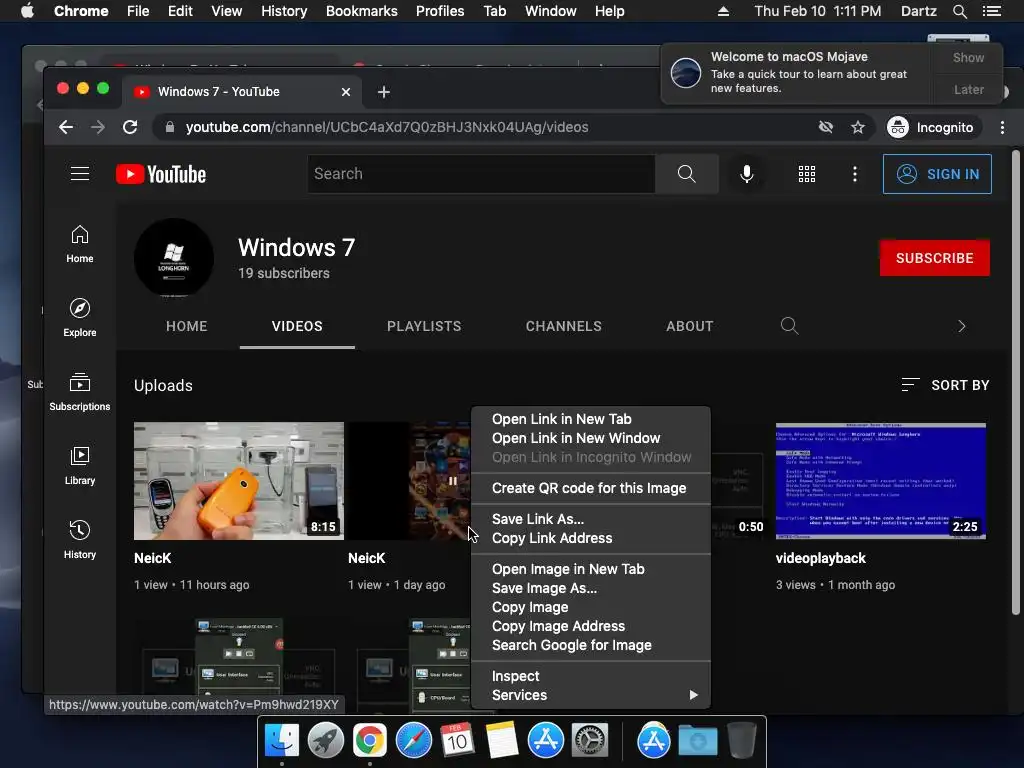Open System Preferences from the Dock

click(x=590, y=741)
